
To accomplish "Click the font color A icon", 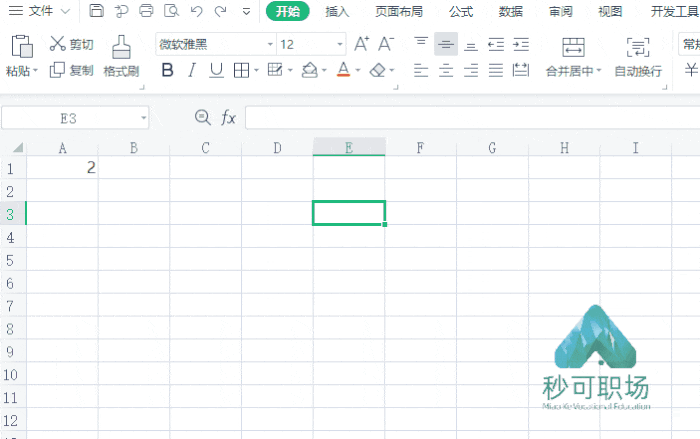I will click(343, 70).
